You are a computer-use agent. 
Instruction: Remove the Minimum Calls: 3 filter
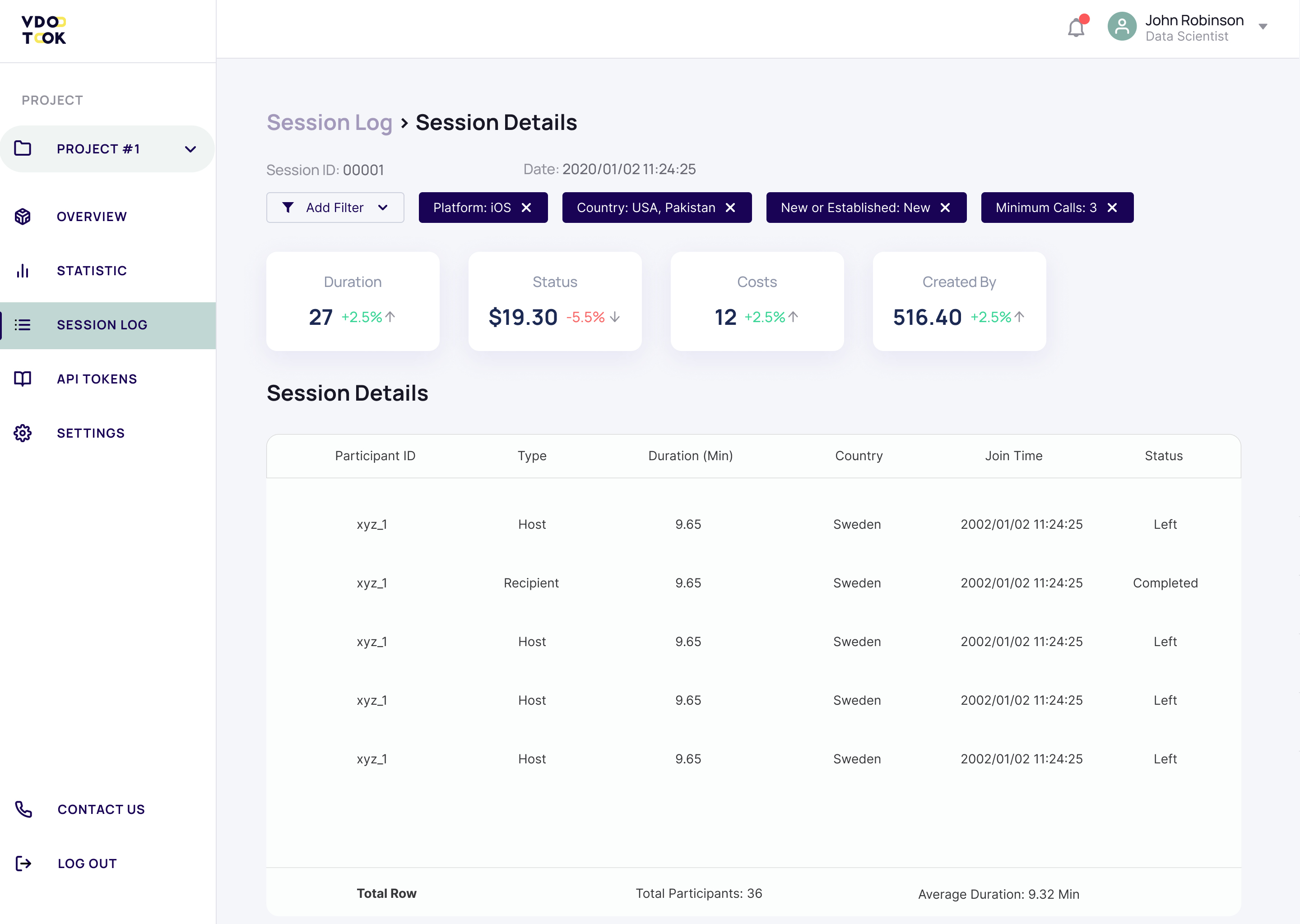[x=1112, y=208]
